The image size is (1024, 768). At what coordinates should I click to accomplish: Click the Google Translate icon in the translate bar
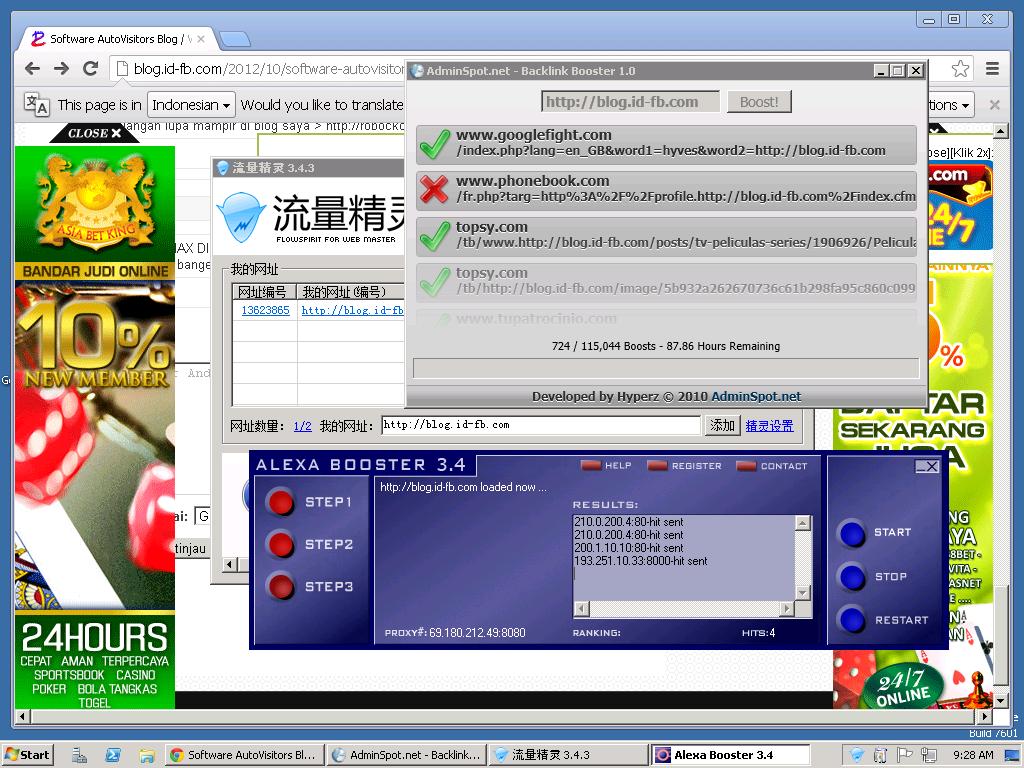37,104
